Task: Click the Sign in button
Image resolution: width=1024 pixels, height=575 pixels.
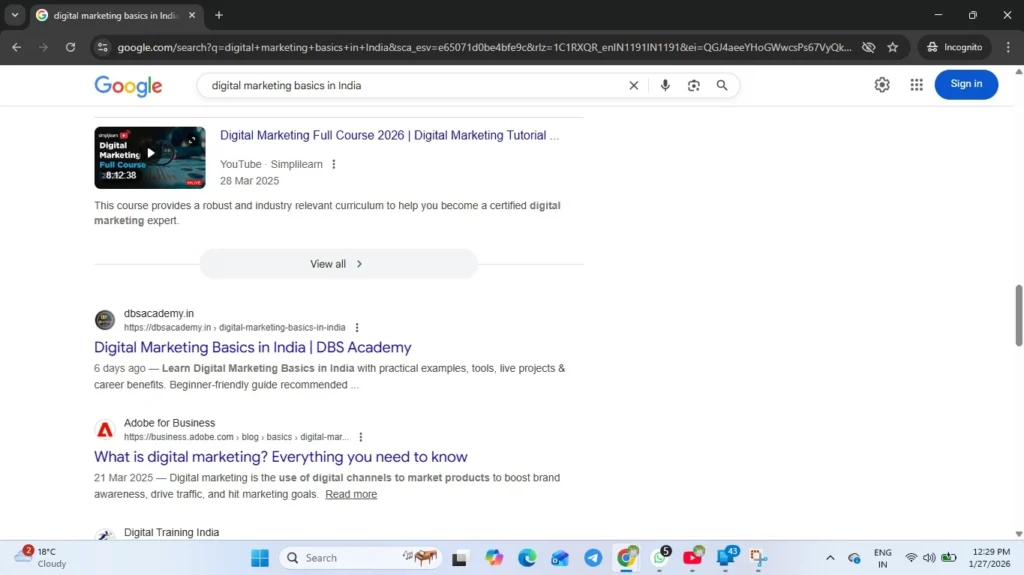Action: tap(966, 84)
